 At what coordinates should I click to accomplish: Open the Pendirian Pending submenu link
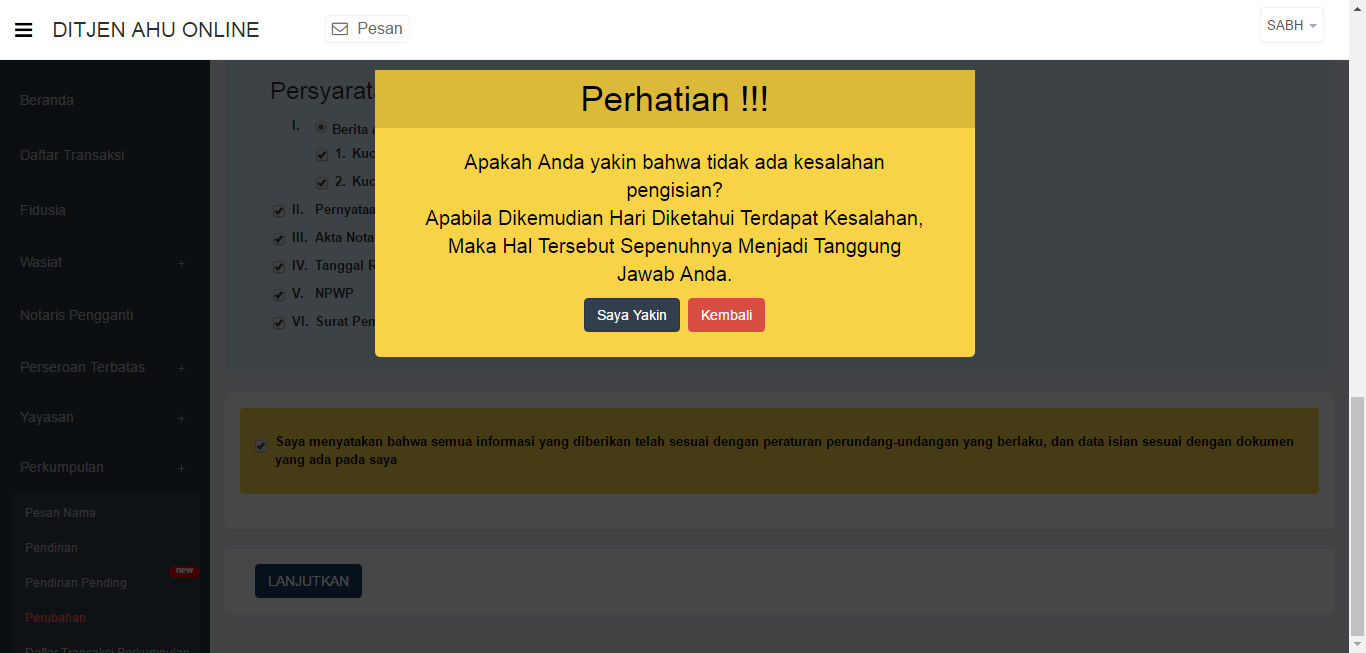(76, 582)
